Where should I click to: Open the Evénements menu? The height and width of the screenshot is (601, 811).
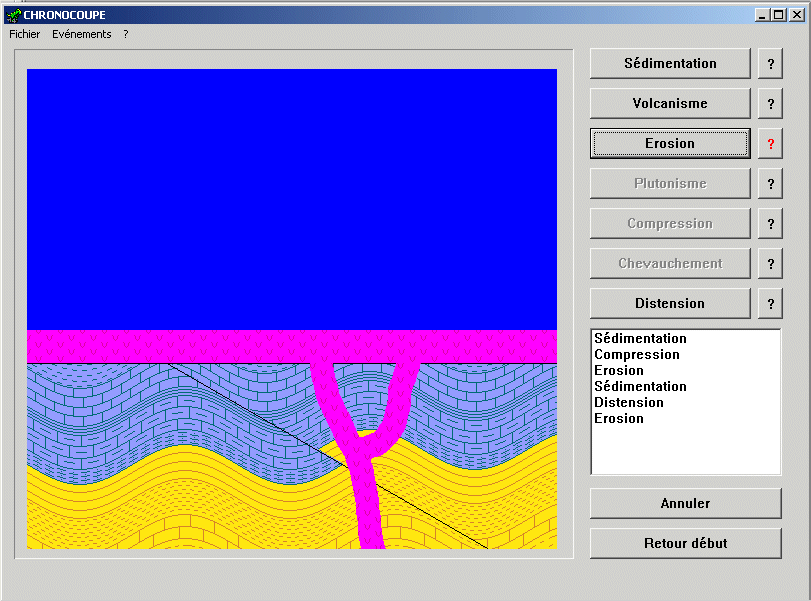pos(82,34)
